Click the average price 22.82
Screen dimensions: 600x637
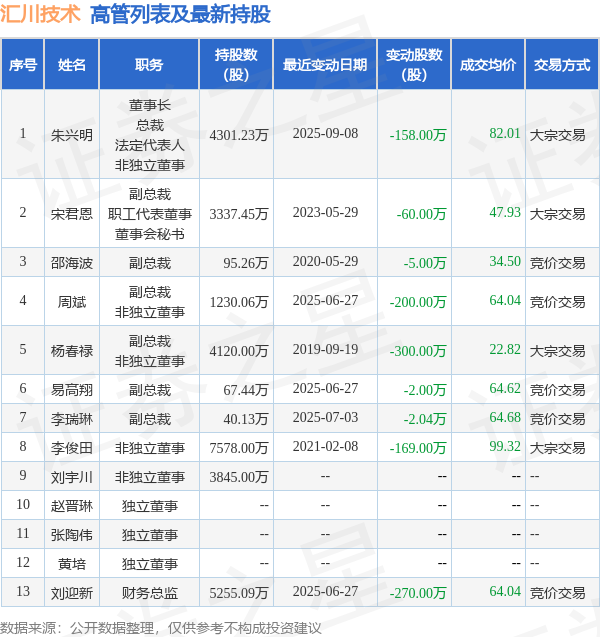[x=505, y=349]
